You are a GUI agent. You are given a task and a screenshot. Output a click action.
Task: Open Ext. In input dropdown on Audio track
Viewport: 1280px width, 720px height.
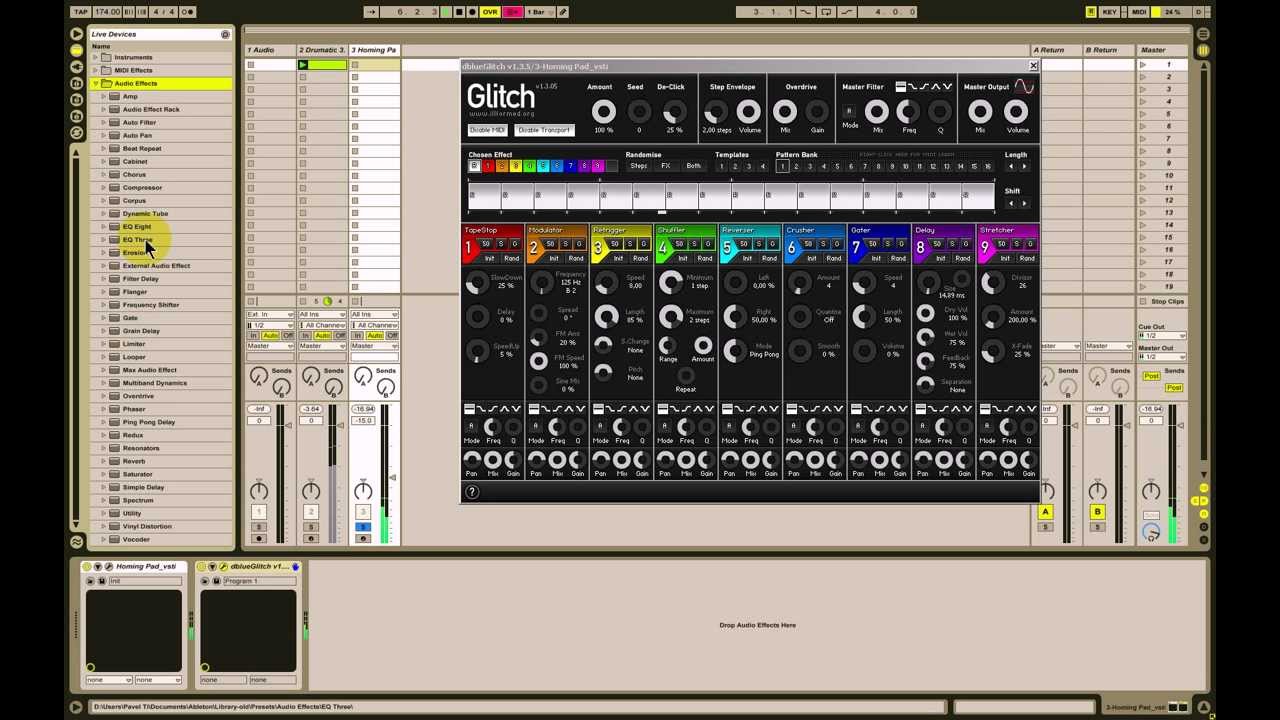point(270,315)
